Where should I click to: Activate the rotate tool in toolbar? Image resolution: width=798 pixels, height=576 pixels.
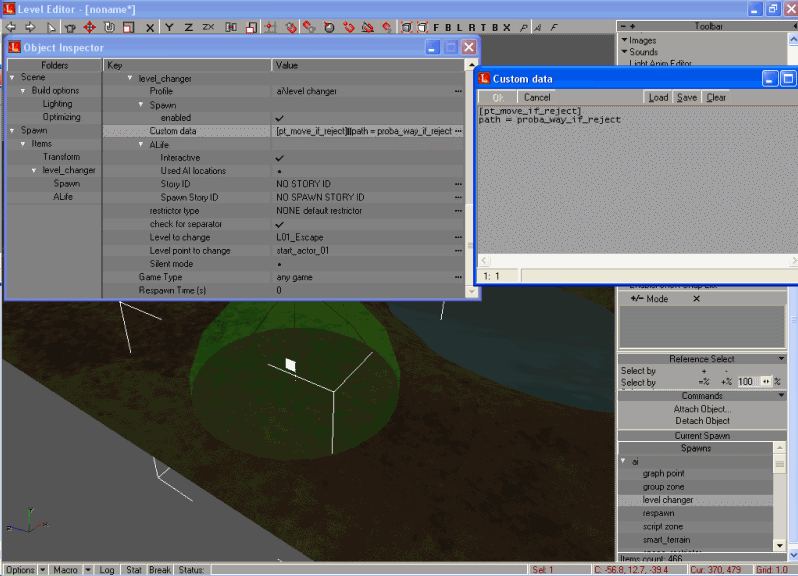[x=109, y=27]
